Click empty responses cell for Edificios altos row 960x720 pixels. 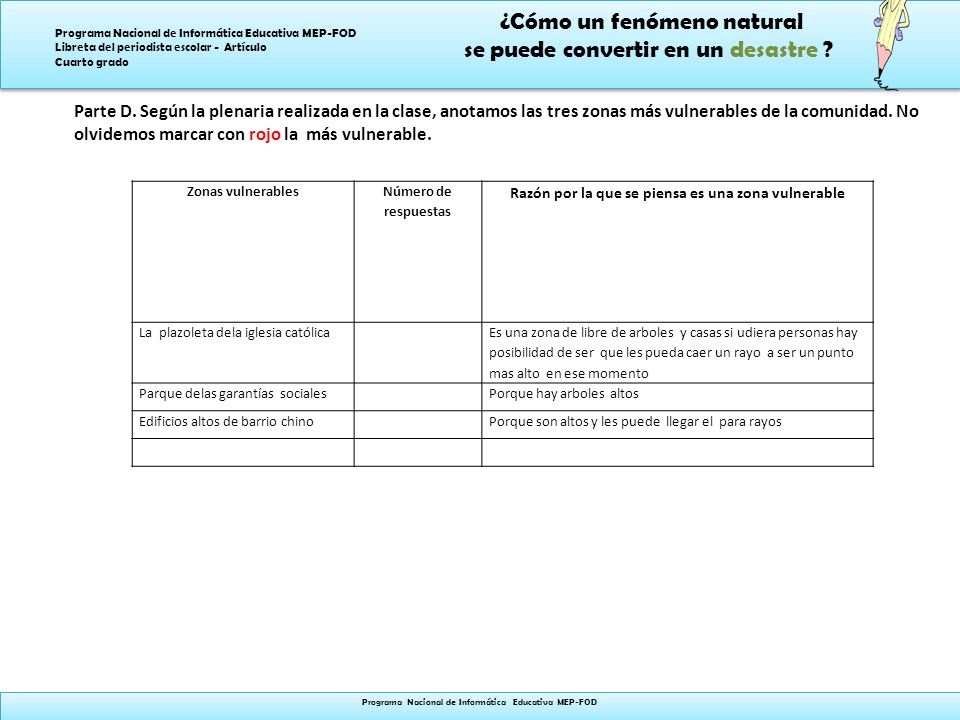(418, 424)
